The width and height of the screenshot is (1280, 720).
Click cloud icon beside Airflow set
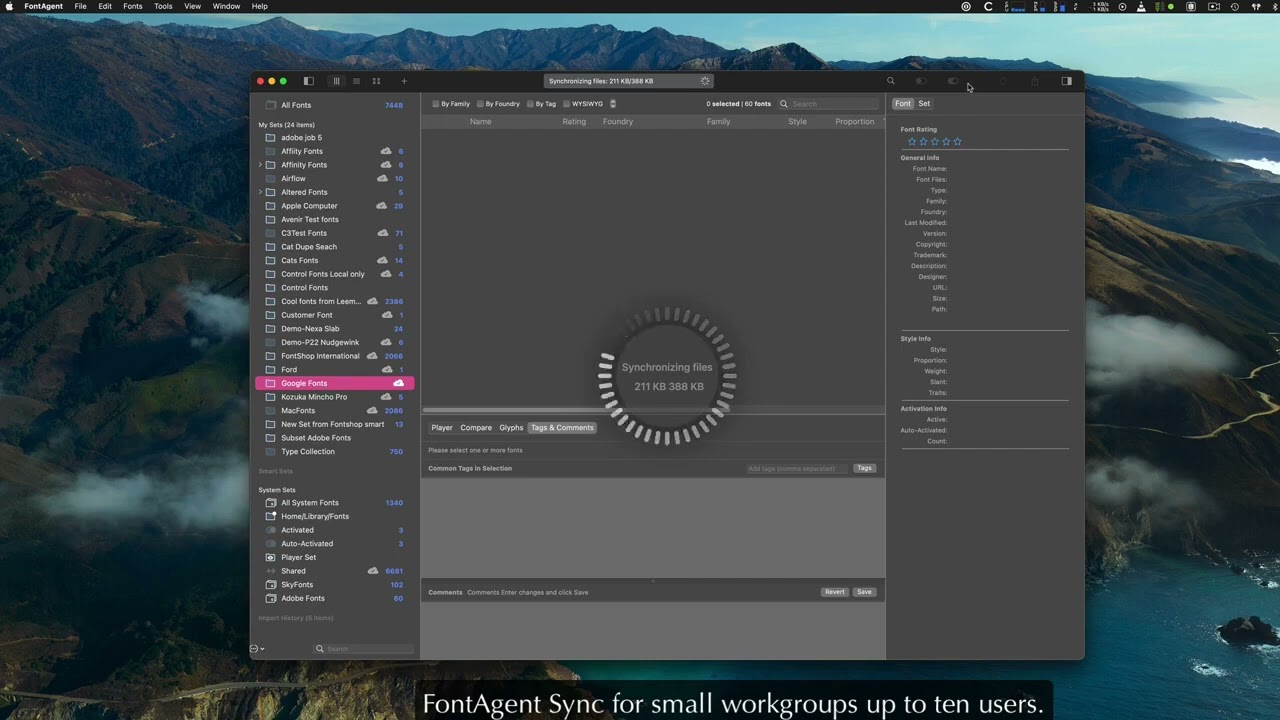[x=382, y=178]
